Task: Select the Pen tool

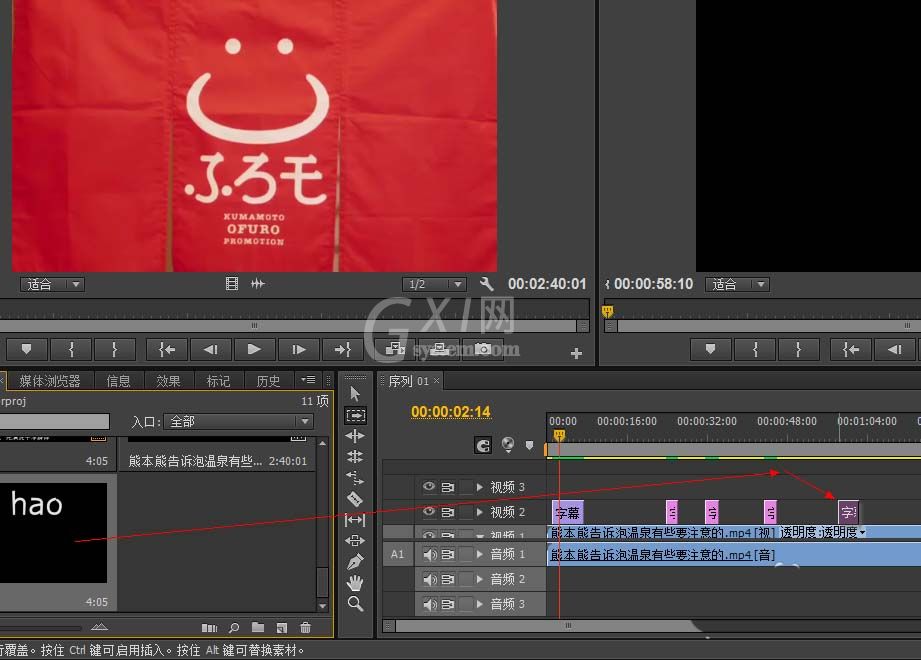Action: [355, 561]
